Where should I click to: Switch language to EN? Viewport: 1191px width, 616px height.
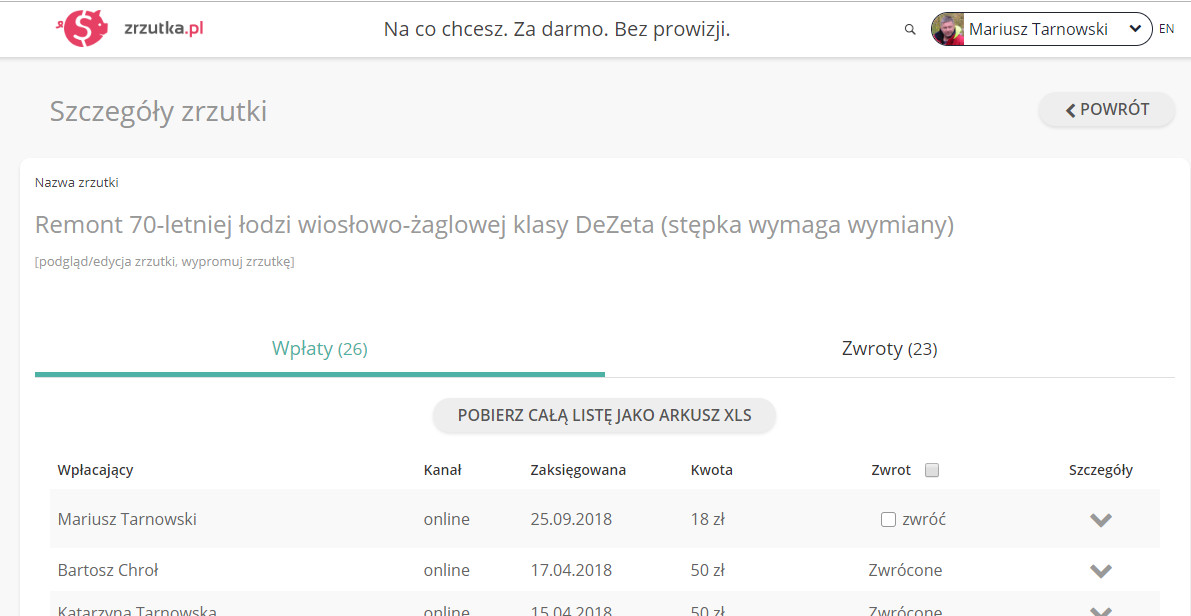click(1166, 29)
